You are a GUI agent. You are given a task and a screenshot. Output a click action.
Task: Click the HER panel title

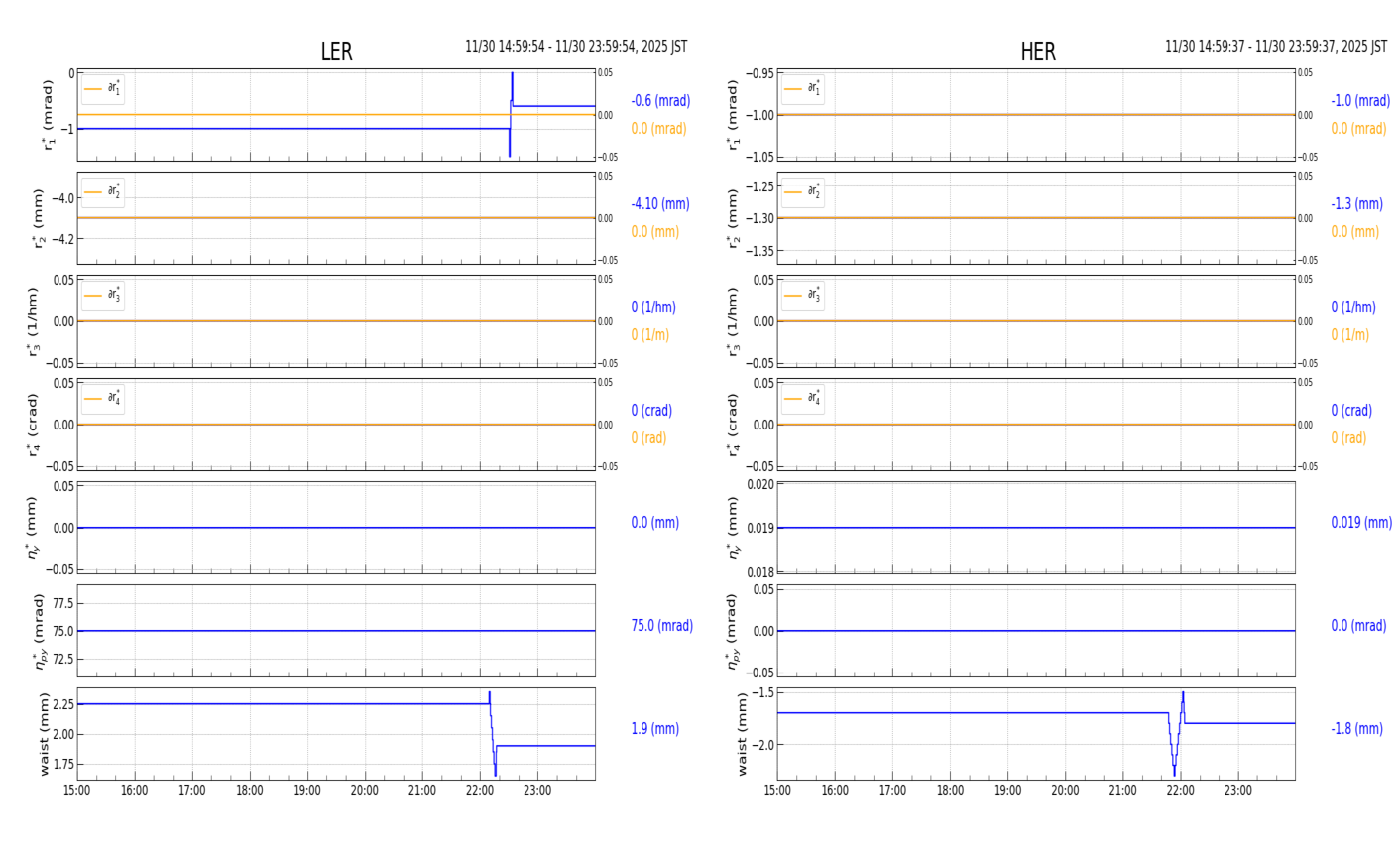(x=1037, y=52)
